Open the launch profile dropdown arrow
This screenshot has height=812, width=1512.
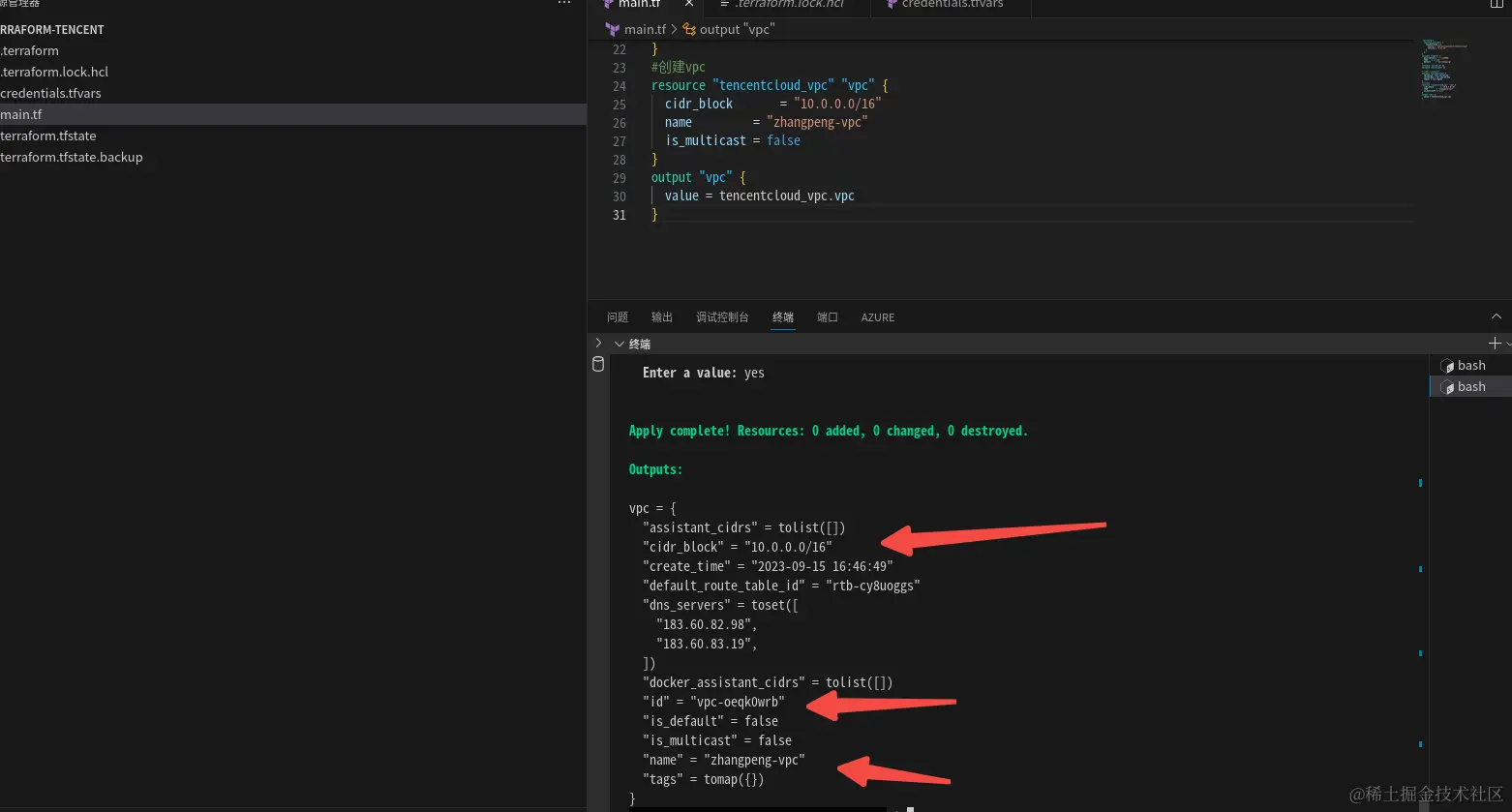1508,344
